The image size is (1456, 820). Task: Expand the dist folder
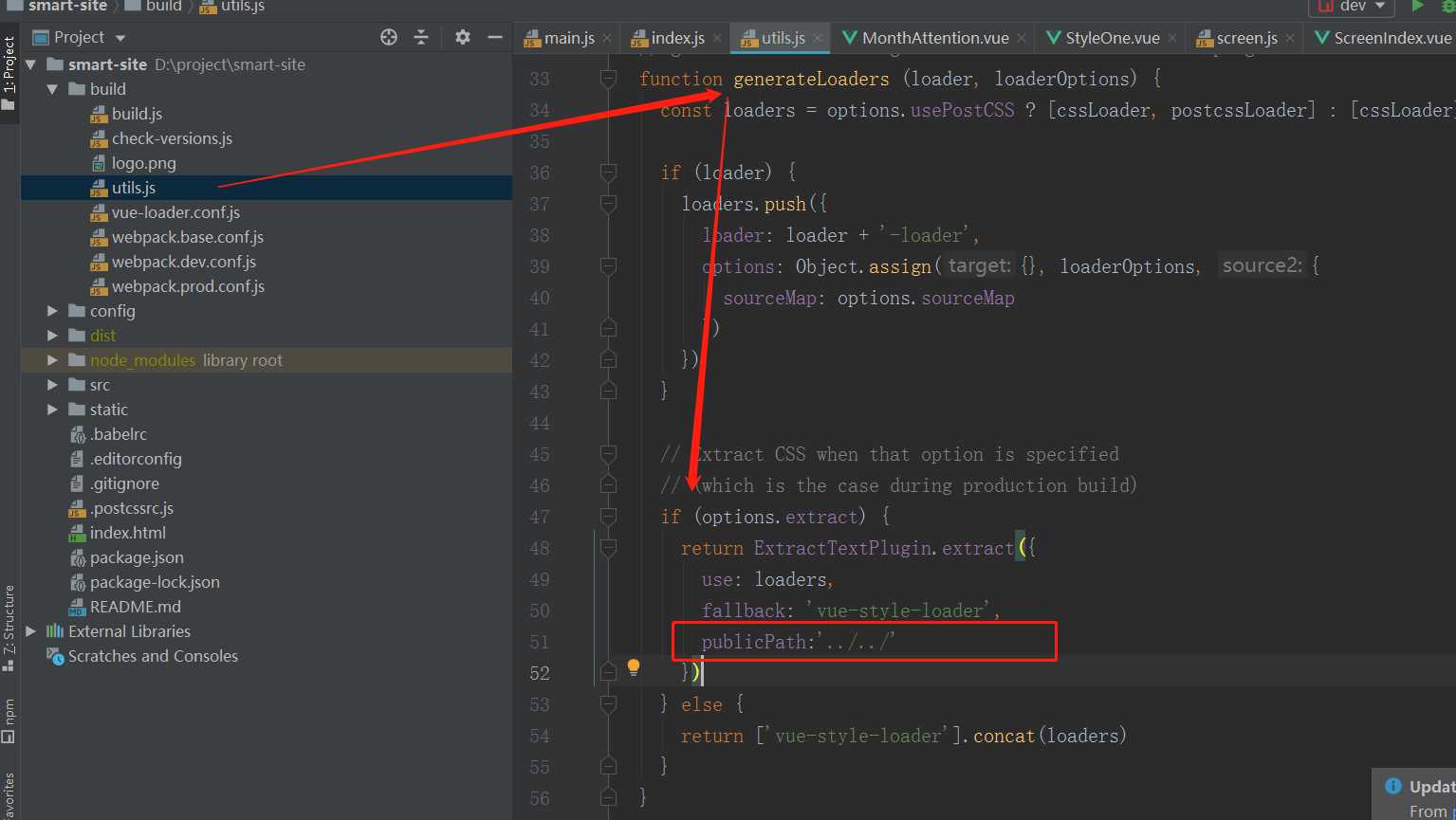[x=52, y=336]
